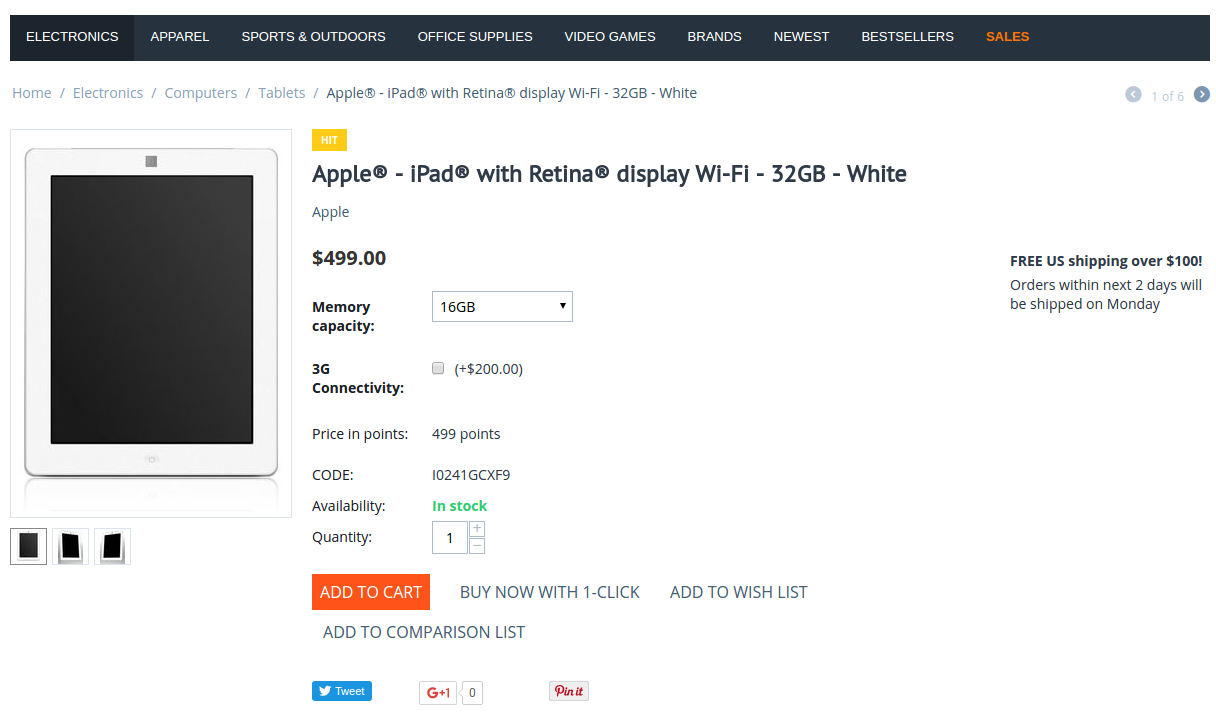1216x721 pixels.
Task: Go to previous product arrow icon
Action: coord(1133,94)
